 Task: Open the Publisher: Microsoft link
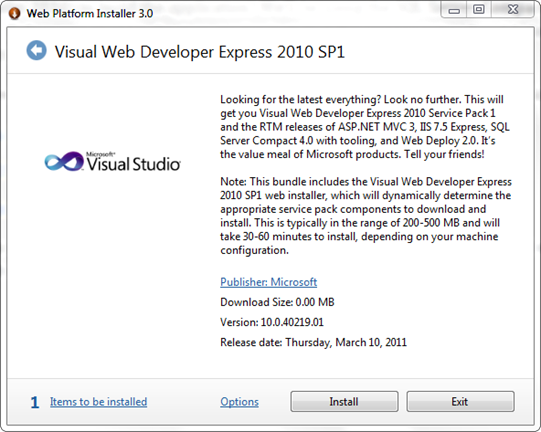pyautogui.click(x=268, y=282)
